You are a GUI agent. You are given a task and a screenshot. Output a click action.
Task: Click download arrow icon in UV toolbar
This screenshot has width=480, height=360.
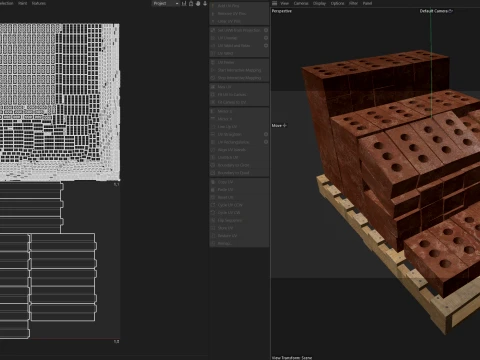coord(205,3)
